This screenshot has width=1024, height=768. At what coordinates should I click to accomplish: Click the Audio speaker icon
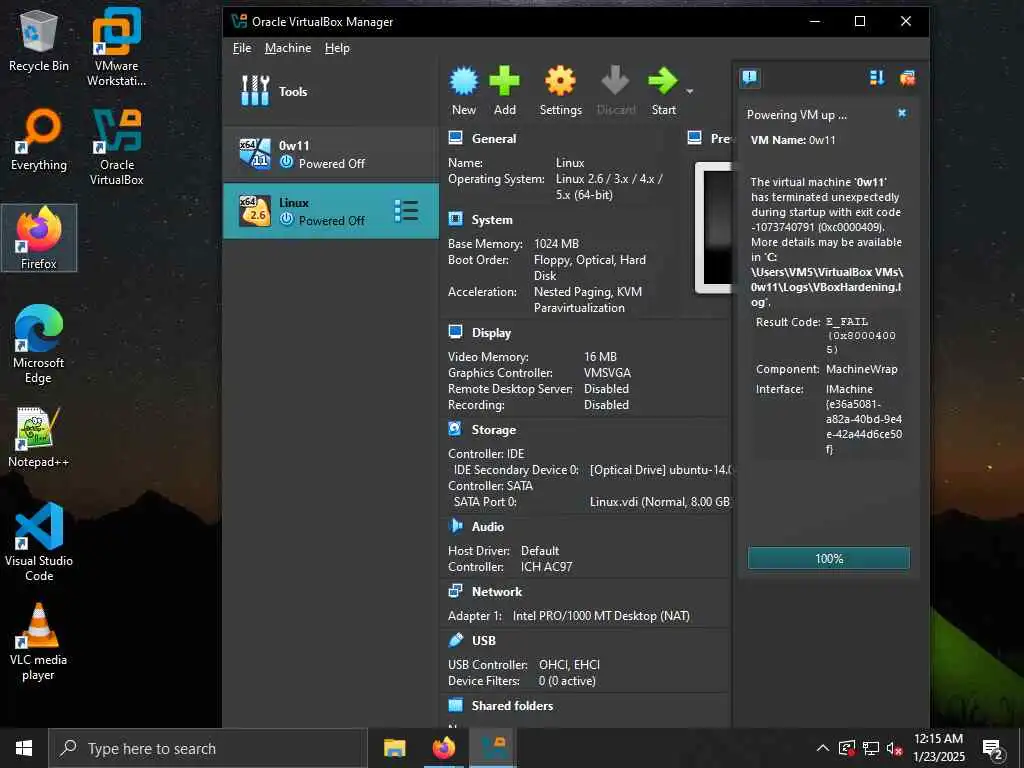pos(455,526)
